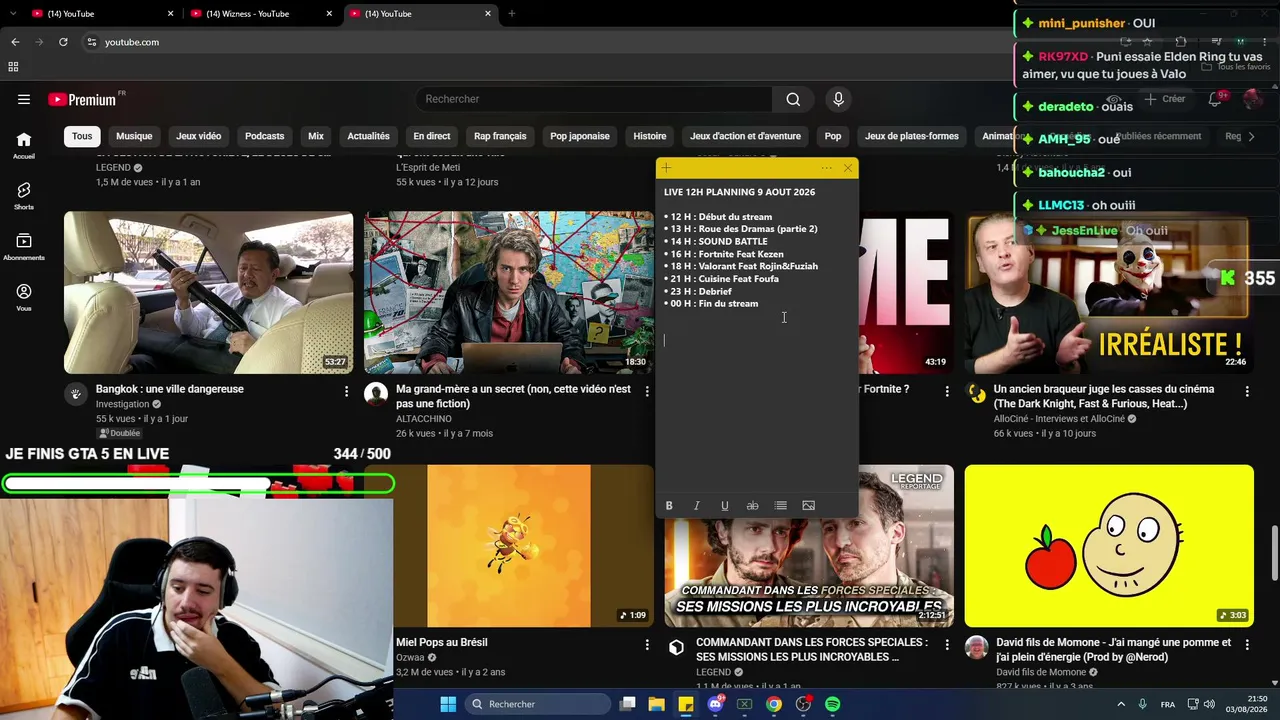Add a new note in Sticky Notes
Viewport: 1280px width, 720px height.
[666, 168]
